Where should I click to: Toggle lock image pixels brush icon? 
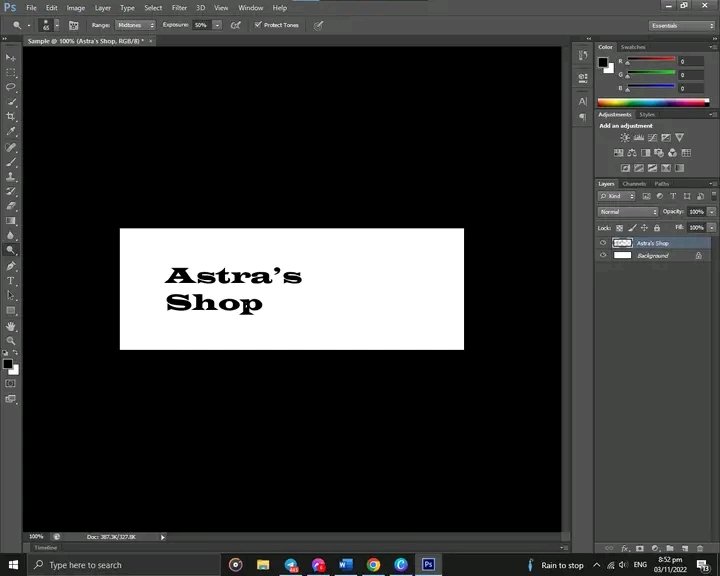(632, 228)
